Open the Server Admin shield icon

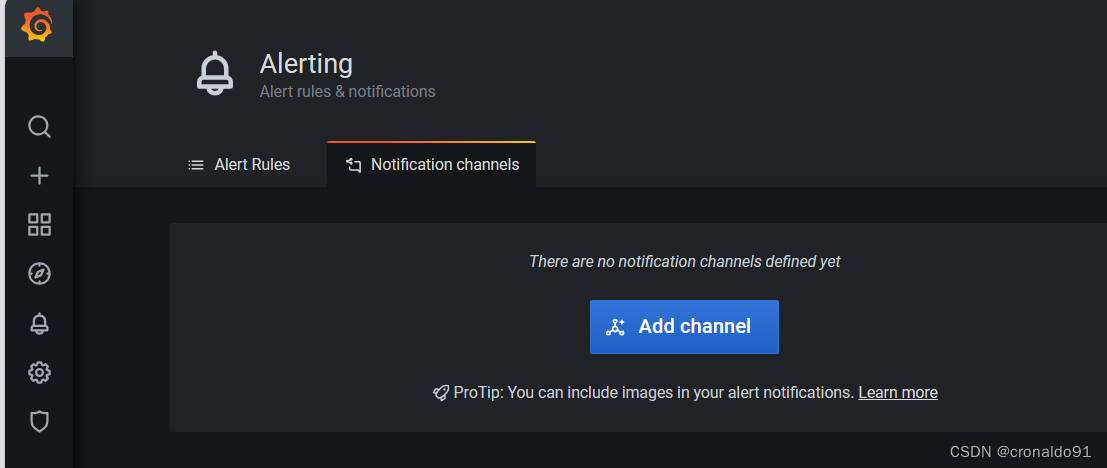39,421
